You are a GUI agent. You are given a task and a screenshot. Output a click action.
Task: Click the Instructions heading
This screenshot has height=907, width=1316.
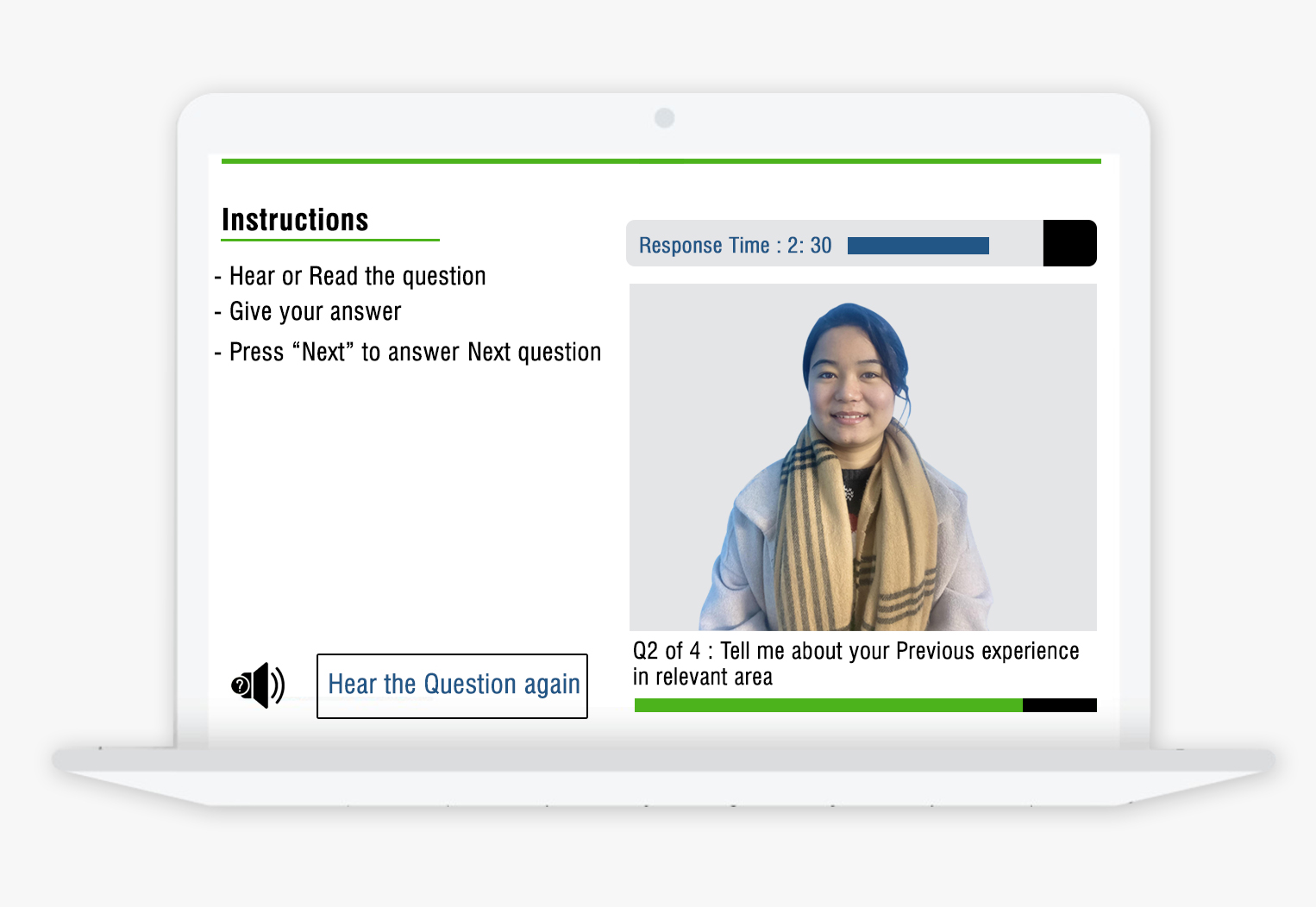295,220
